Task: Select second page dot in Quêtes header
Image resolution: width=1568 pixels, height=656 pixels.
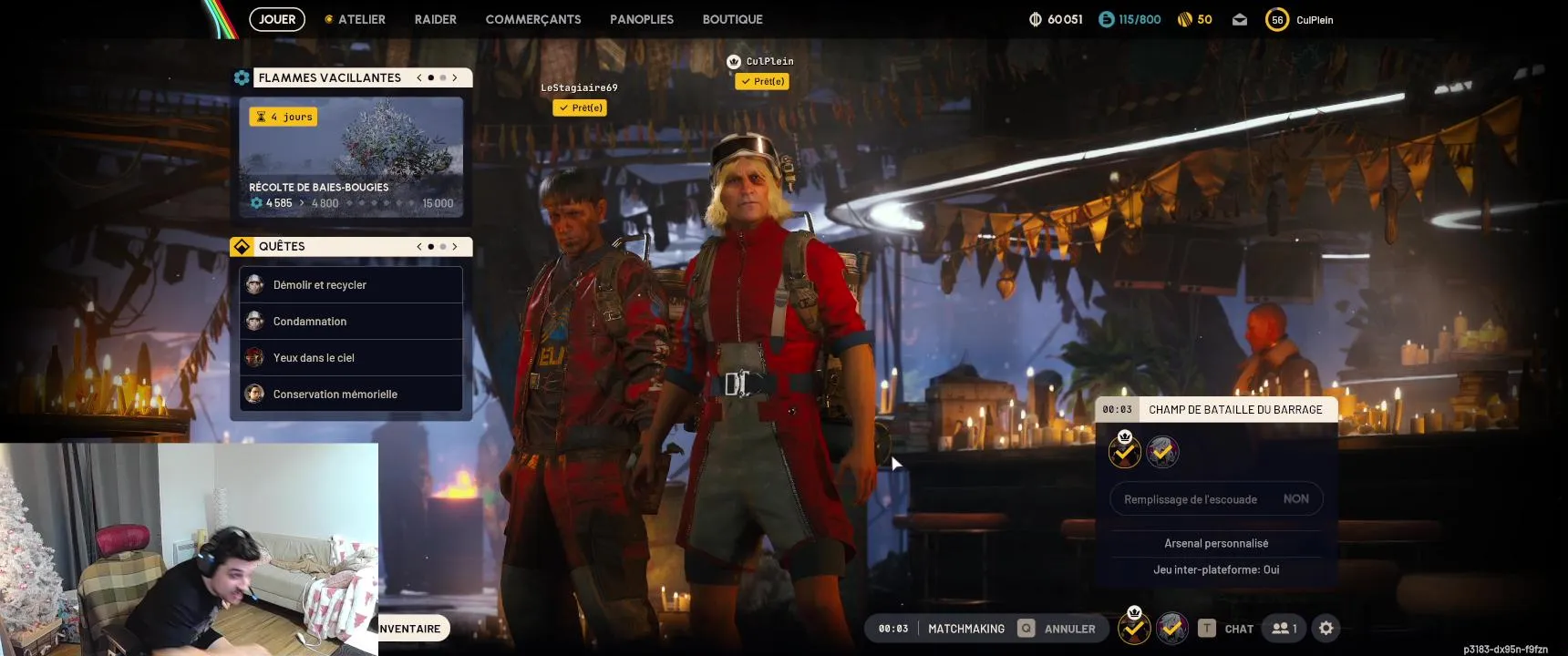Action: pyautogui.click(x=443, y=246)
